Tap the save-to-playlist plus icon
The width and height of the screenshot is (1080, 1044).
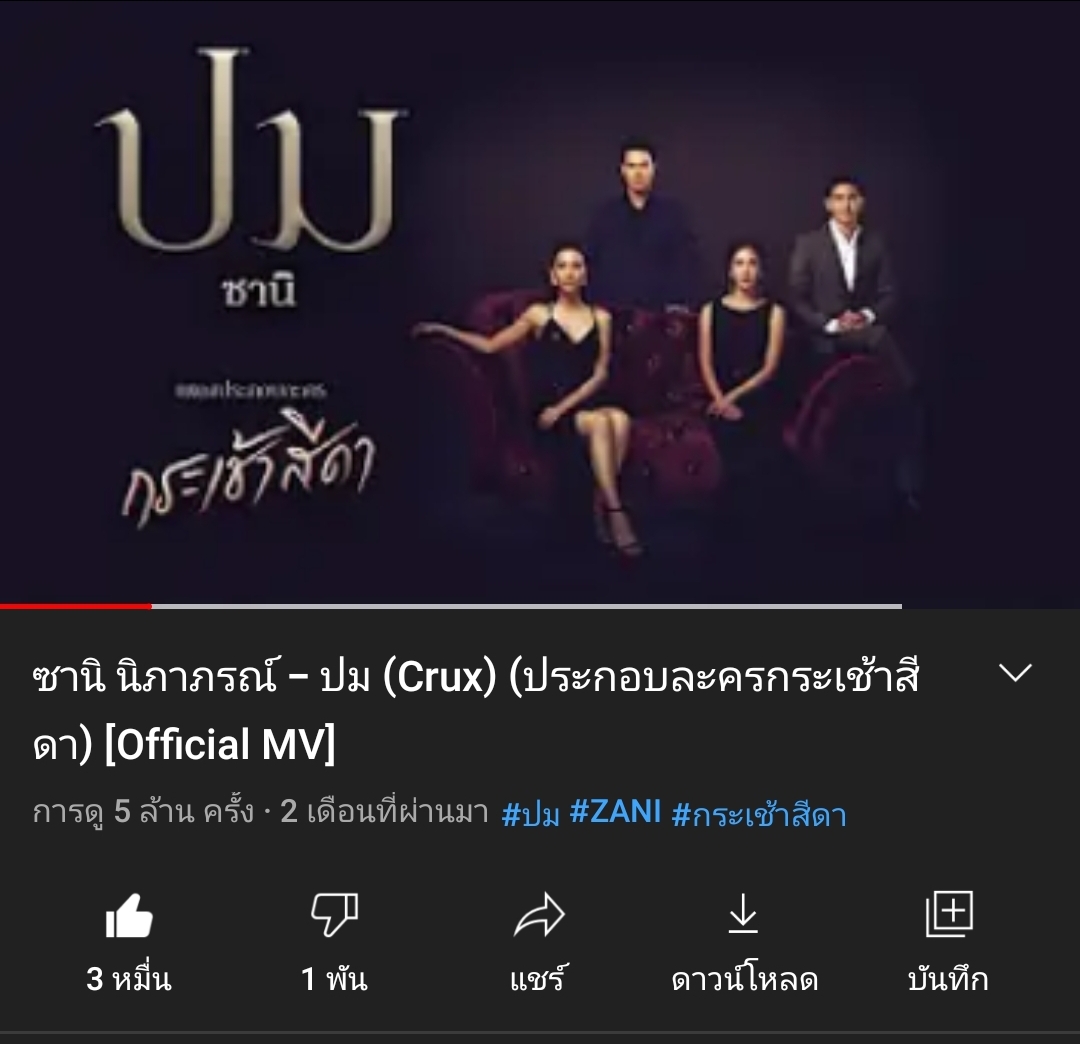(x=948, y=914)
